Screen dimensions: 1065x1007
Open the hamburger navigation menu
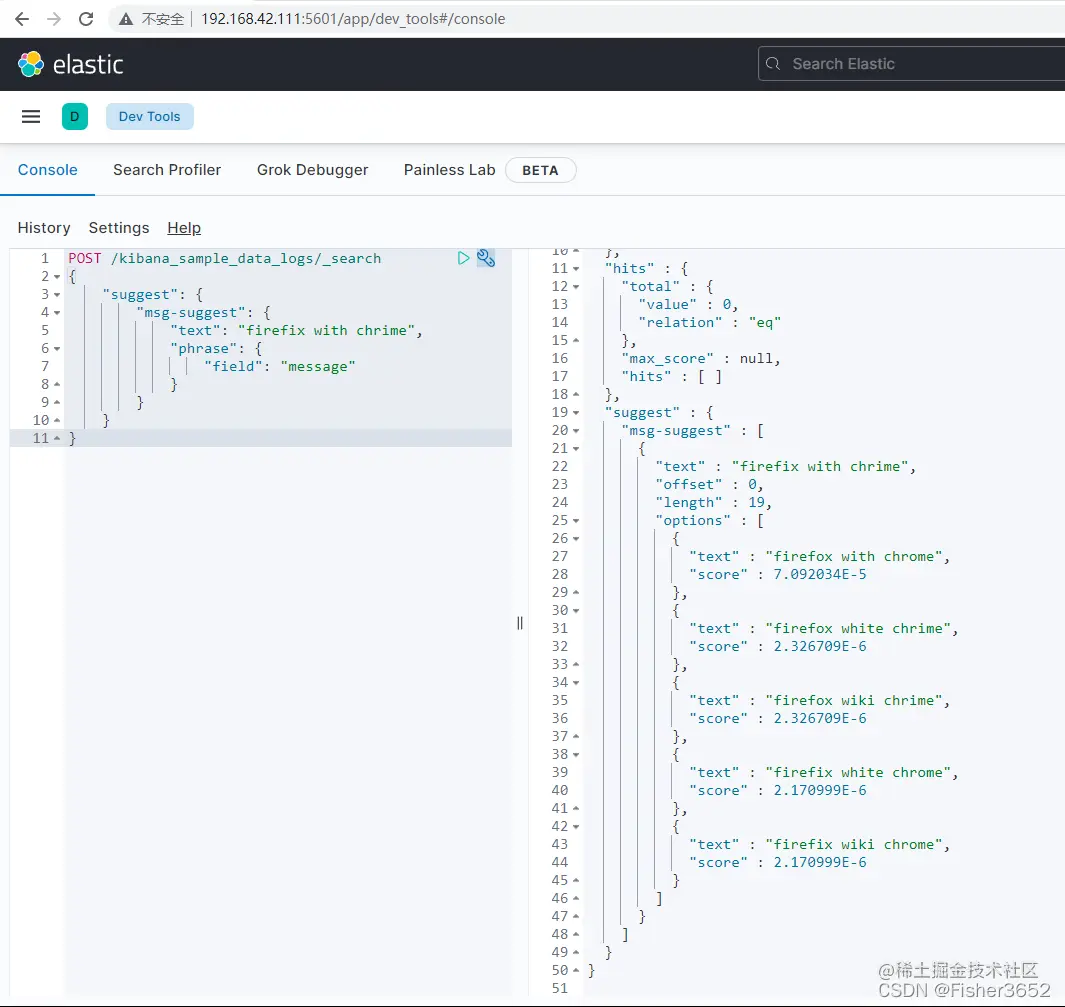31,117
